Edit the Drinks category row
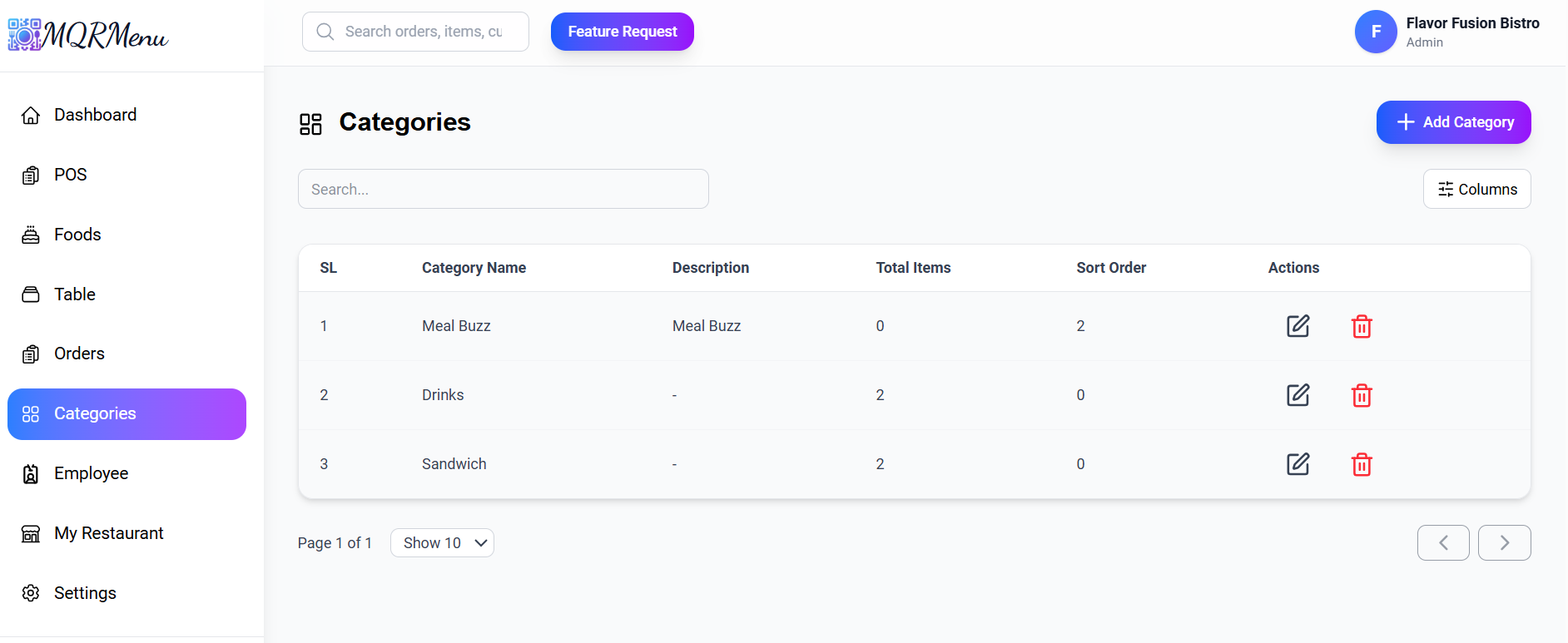 click(x=1298, y=395)
